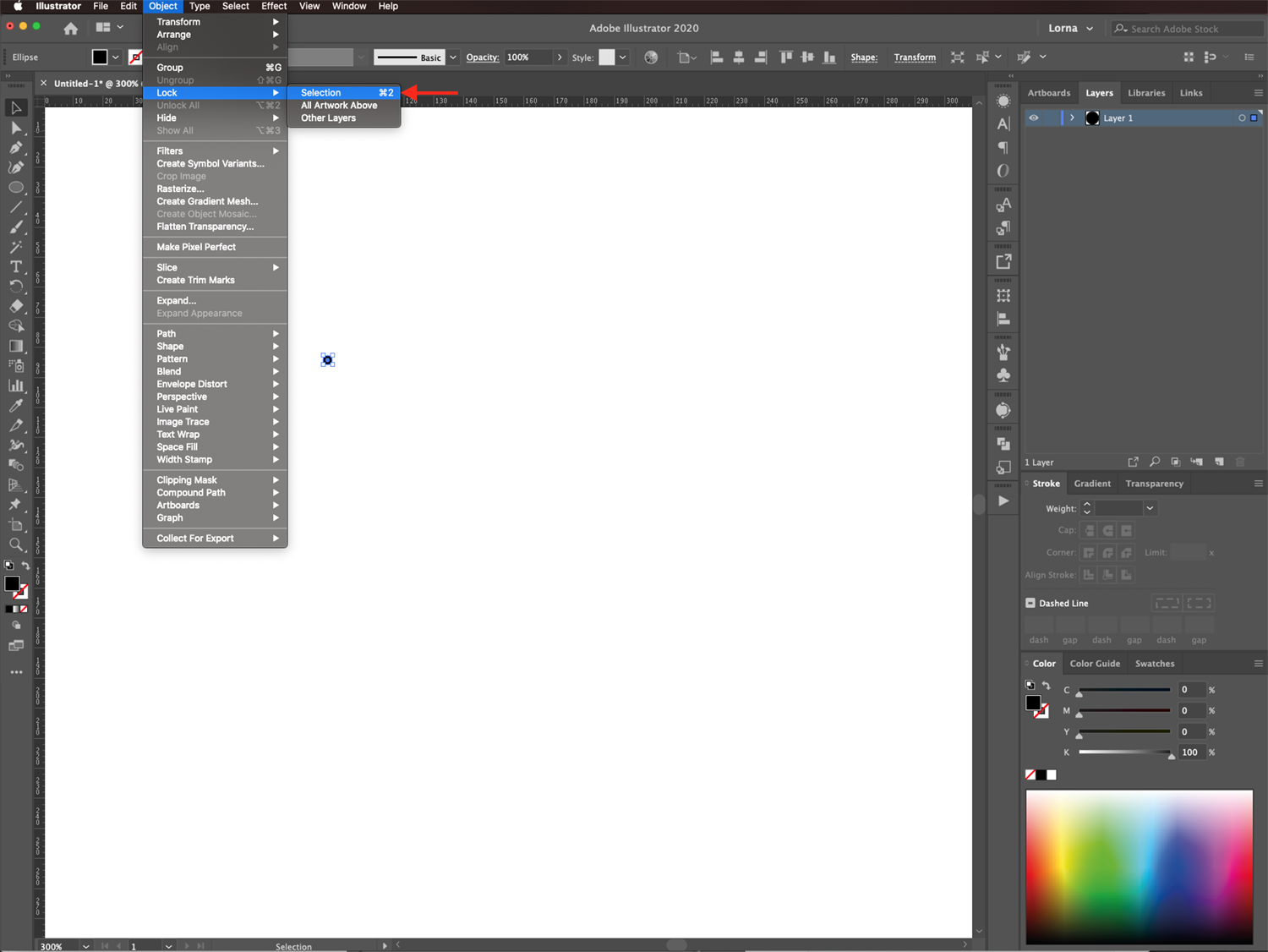Image resolution: width=1268 pixels, height=952 pixels.
Task: Select the Type tool
Action: click(x=15, y=266)
